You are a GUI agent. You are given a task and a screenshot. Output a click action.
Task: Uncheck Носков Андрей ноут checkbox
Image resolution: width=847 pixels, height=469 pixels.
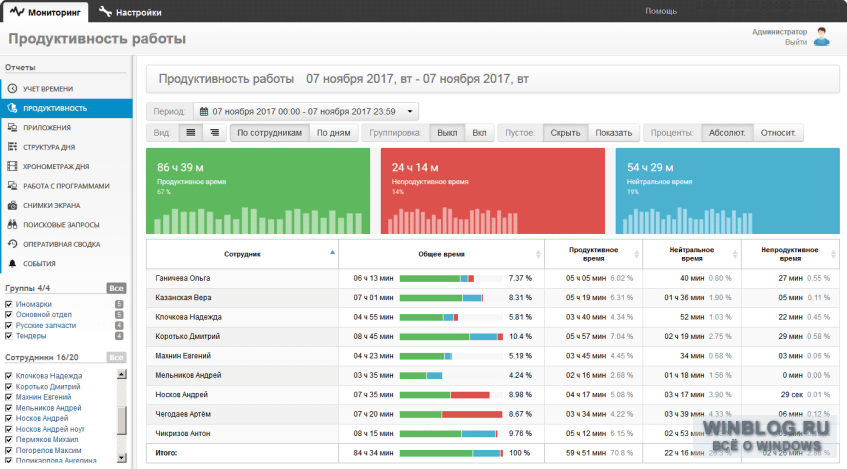pyautogui.click(x=9, y=429)
